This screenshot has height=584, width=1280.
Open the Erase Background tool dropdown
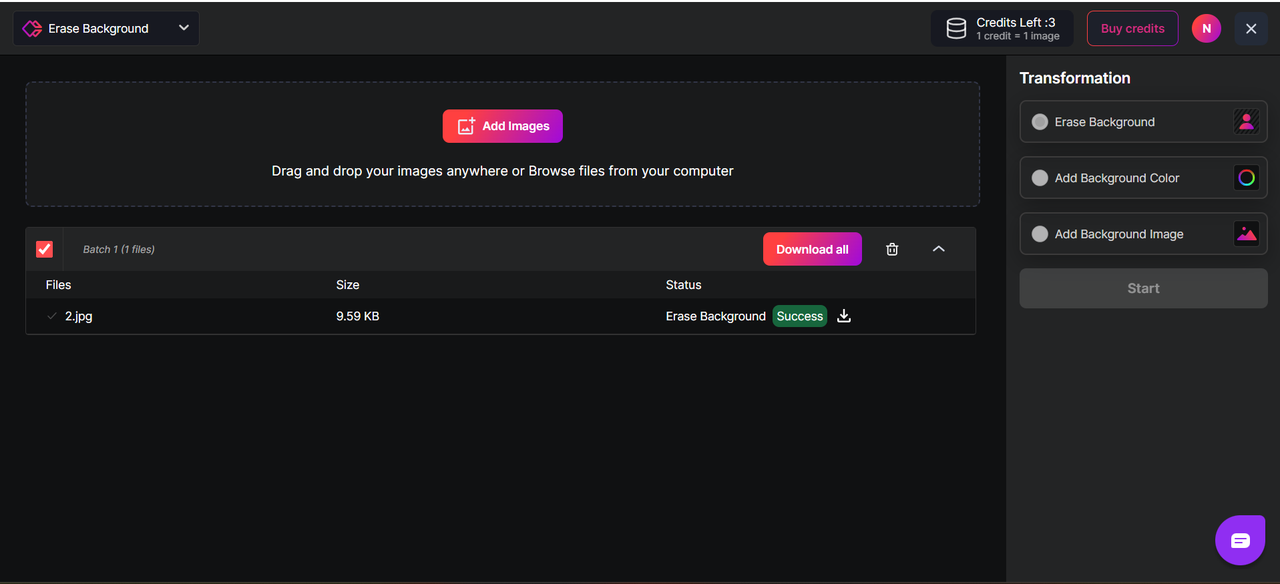(x=106, y=28)
